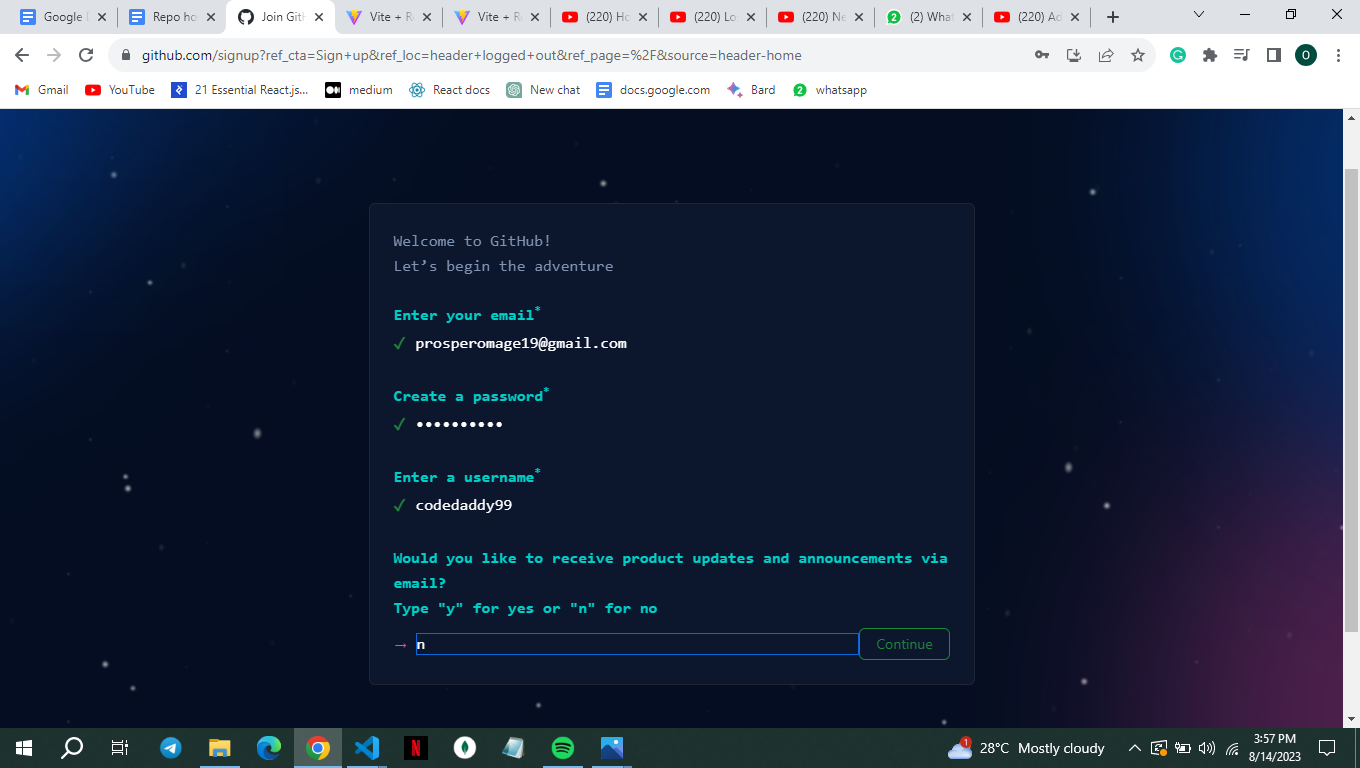
Task: Click the green Continue button
Action: pos(904,644)
